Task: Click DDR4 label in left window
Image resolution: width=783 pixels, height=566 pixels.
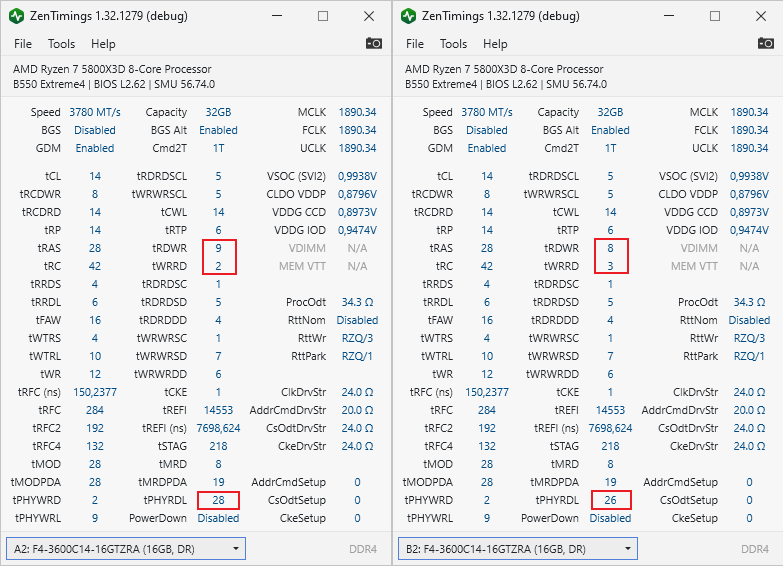Action: [363, 549]
